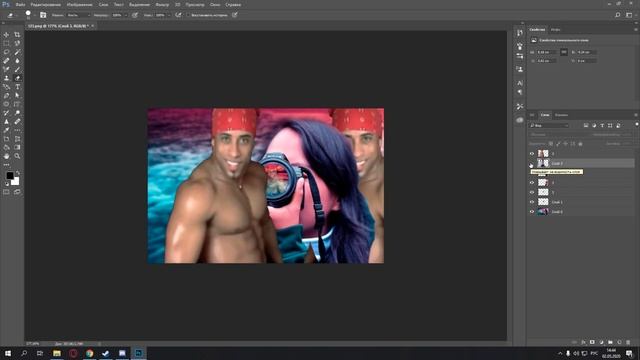The height and width of the screenshot is (360, 640).
Task: Click the add layer style fx button
Action: pos(583,342)
